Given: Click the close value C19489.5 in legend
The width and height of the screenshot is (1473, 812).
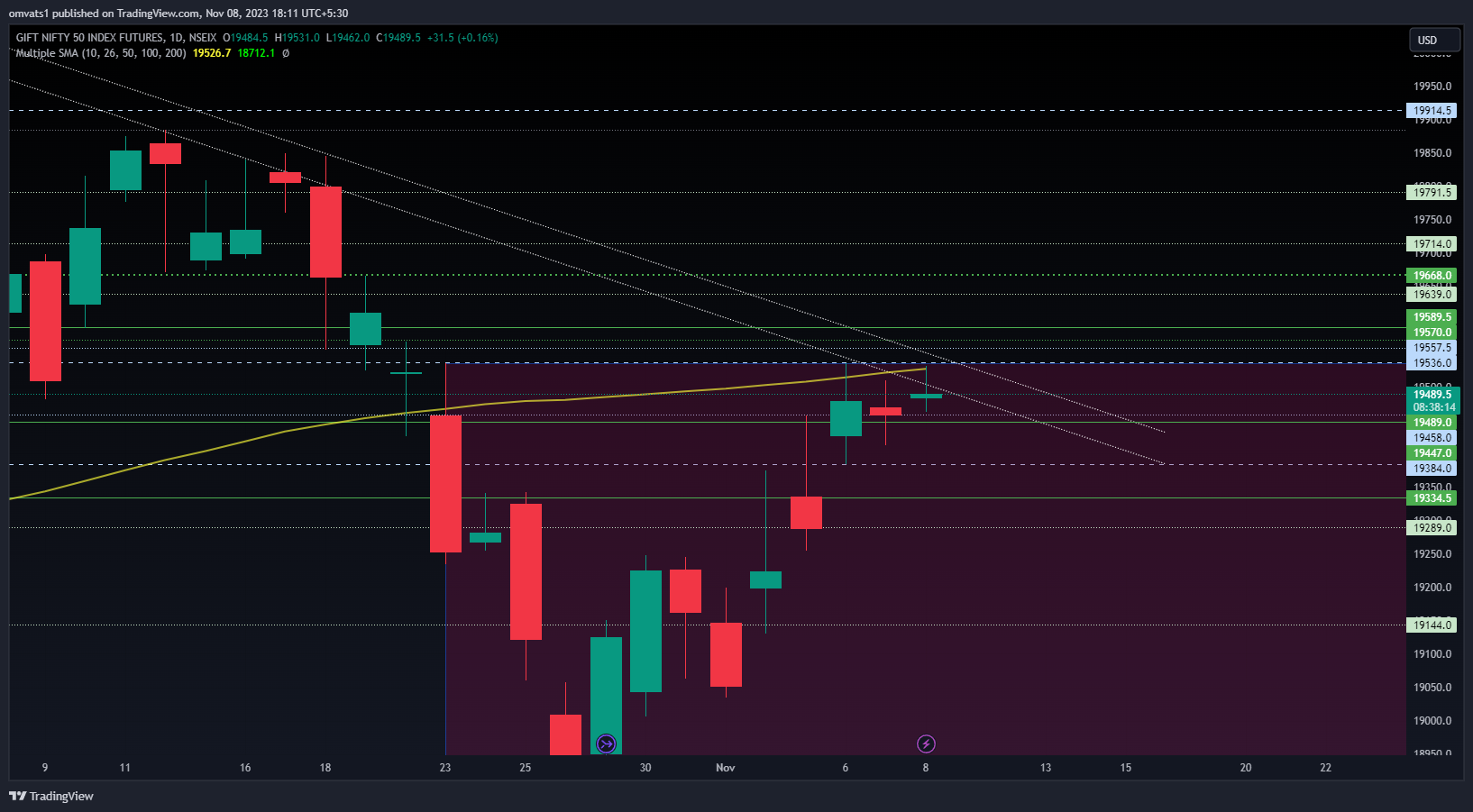Looking at the screenshot, I should click(x=398, y=38).
